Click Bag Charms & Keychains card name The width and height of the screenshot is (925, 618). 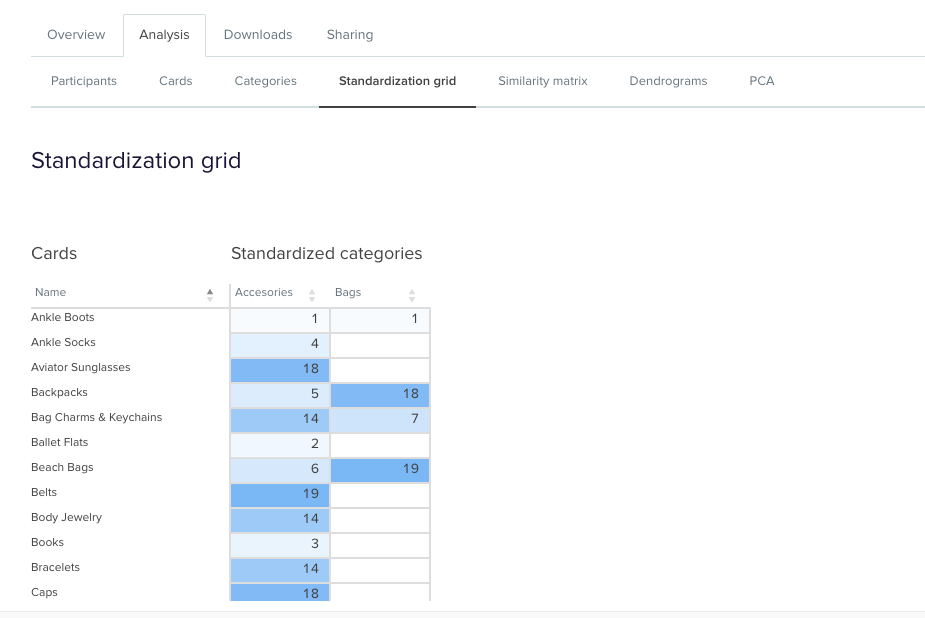[96, 418]
